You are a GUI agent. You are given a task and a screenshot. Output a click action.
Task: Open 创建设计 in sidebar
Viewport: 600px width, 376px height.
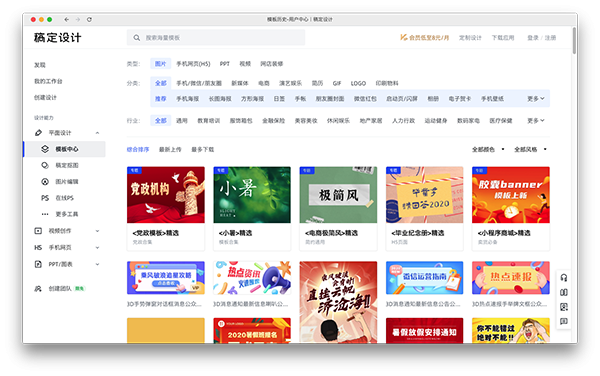(x=45, y=98)
